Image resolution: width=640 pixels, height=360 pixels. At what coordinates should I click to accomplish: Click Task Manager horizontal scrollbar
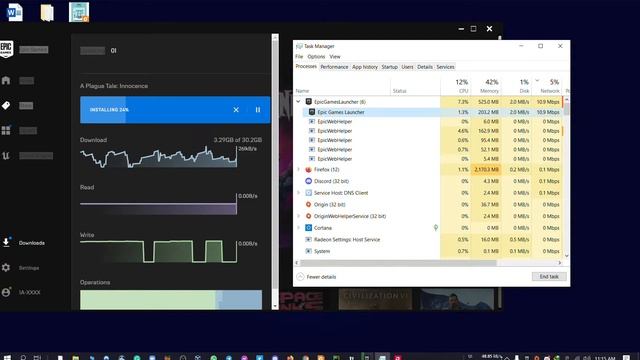tap(398, 263)
